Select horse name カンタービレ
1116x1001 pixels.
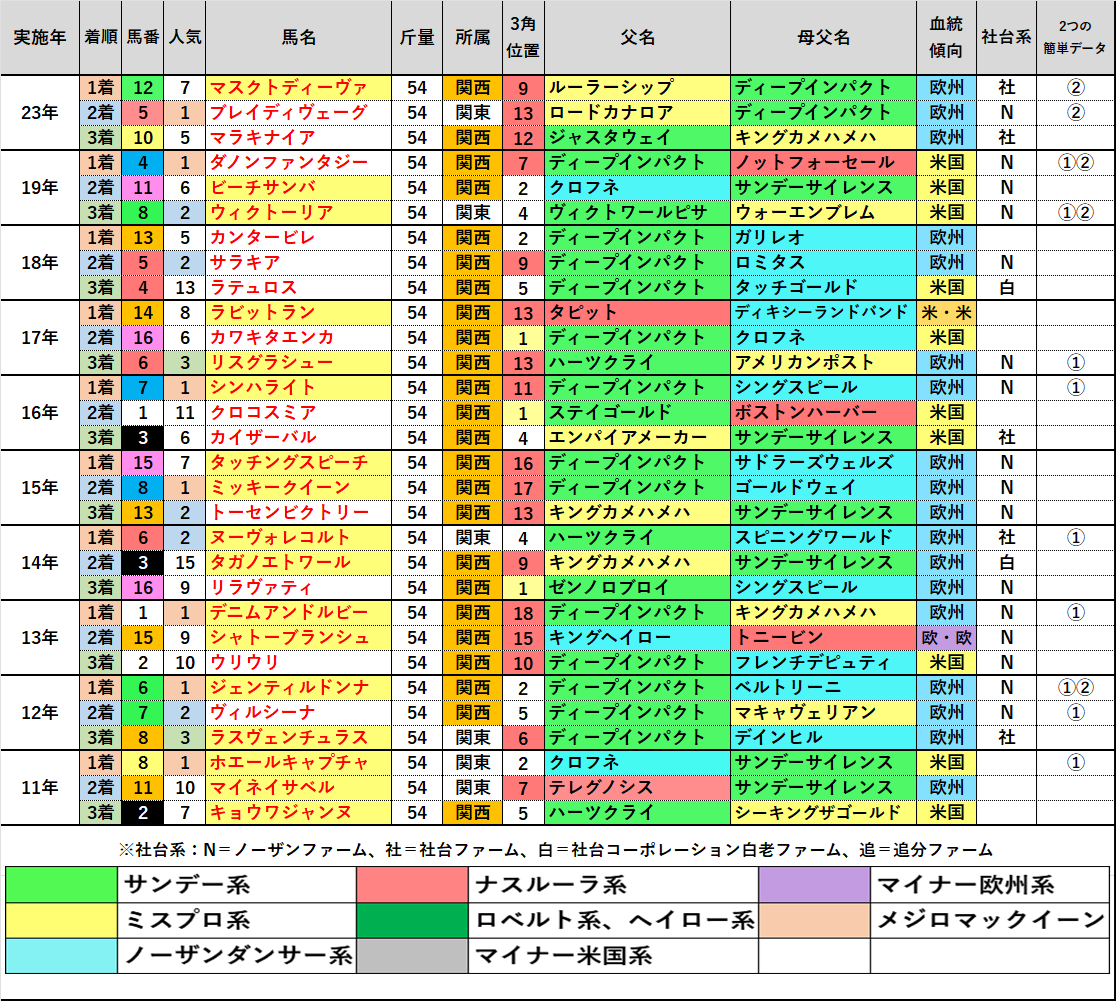click(x=298, y=238)
